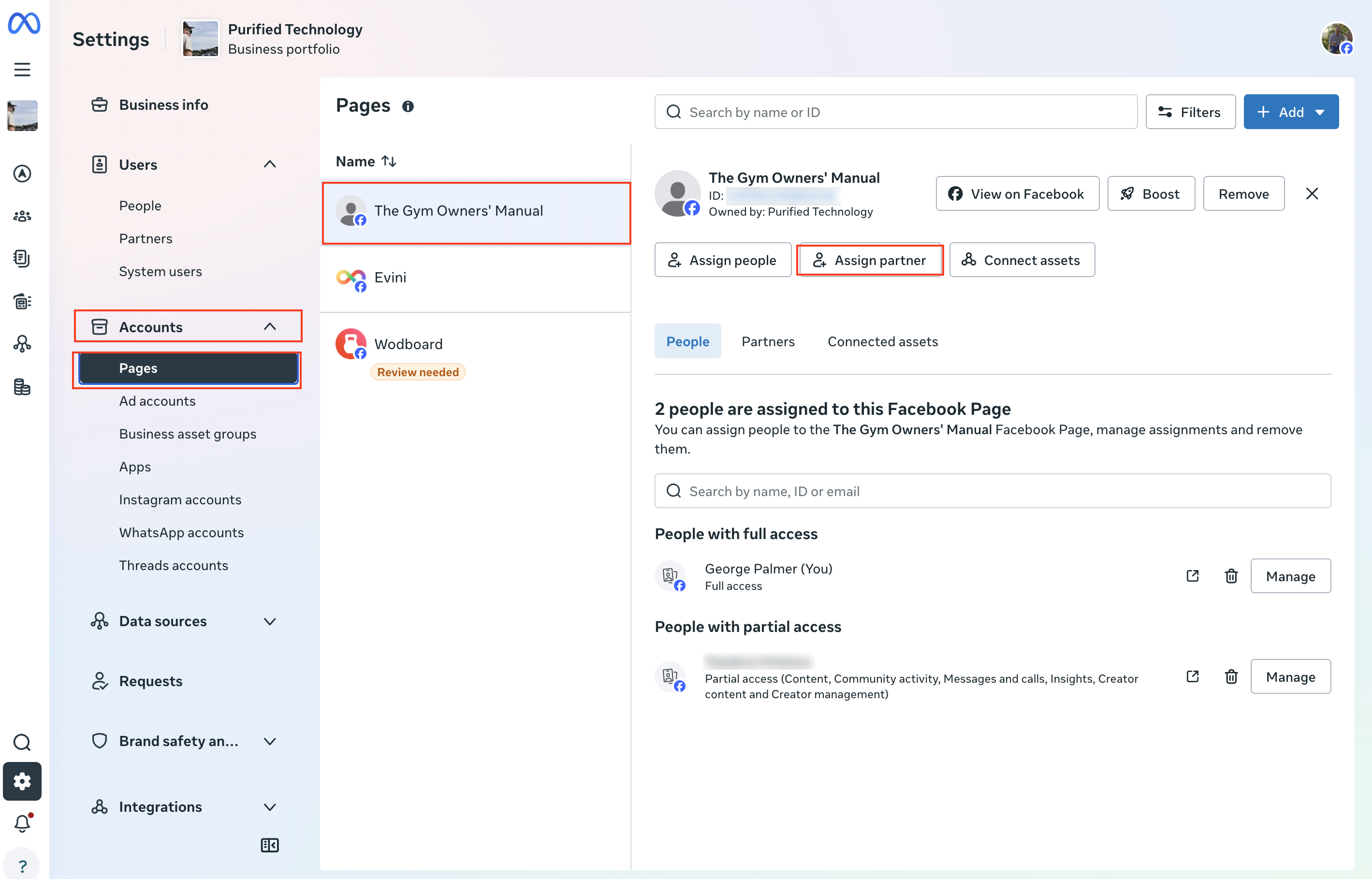Open the Purified Technology portfolio picture in the header
Screen dimensions: 1372x879
[200, 39]
